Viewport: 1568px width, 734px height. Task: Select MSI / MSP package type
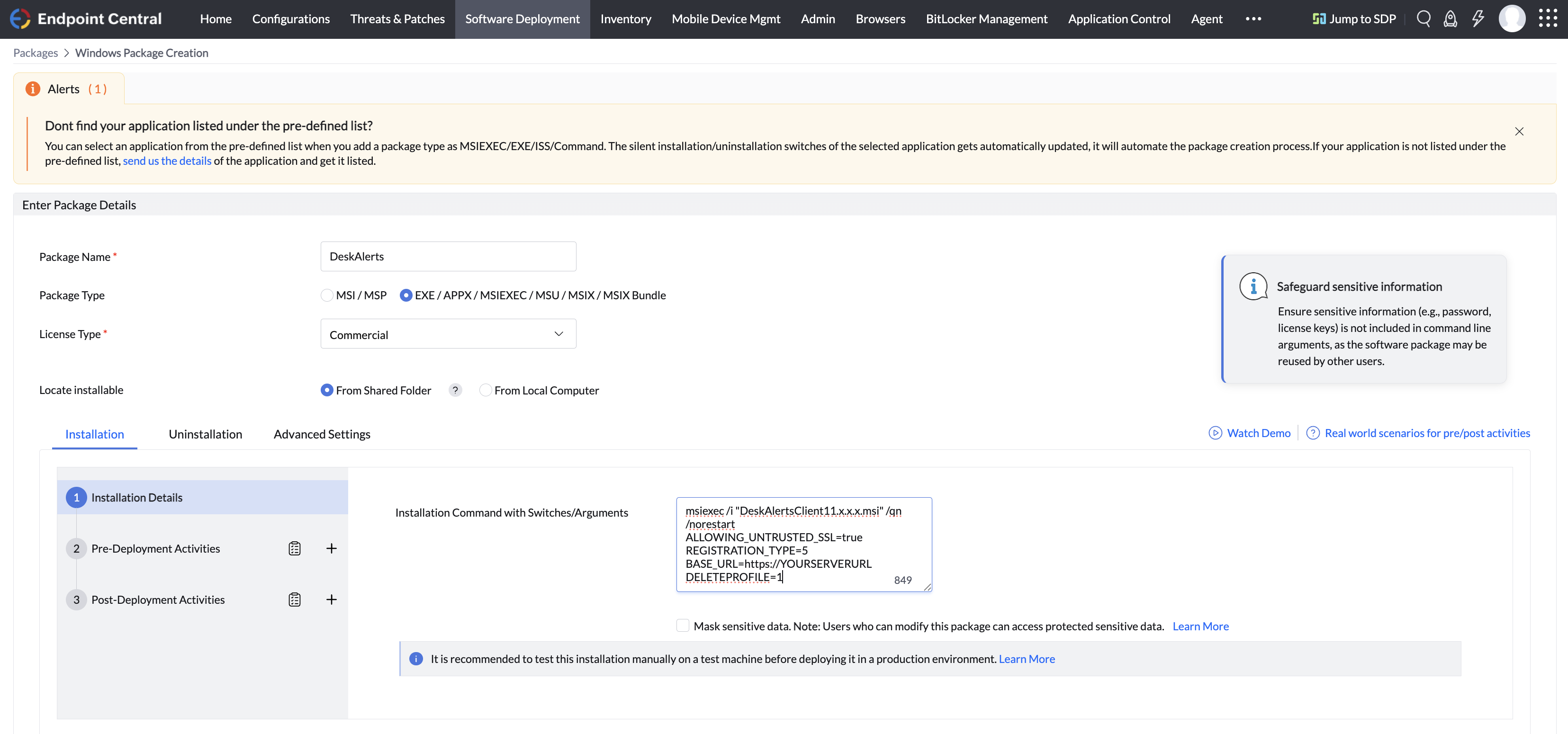(327, 295)
